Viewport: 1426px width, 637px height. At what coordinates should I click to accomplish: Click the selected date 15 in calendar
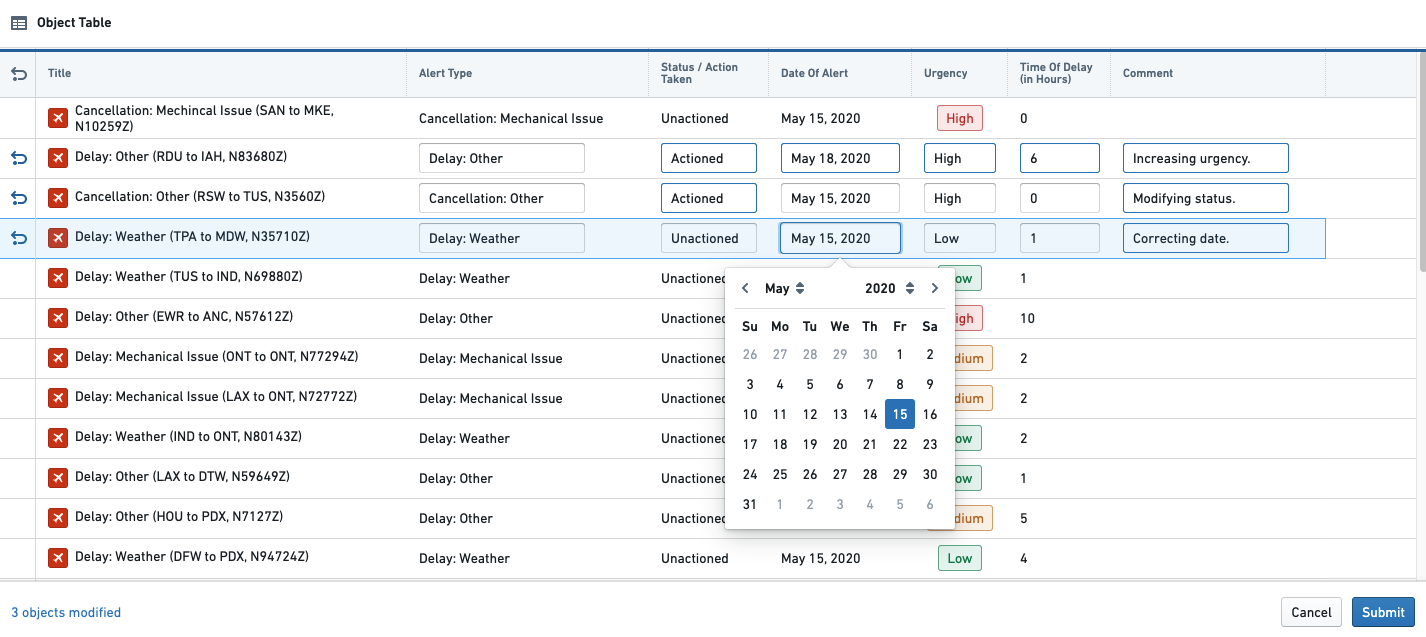[x=900, y=414]
